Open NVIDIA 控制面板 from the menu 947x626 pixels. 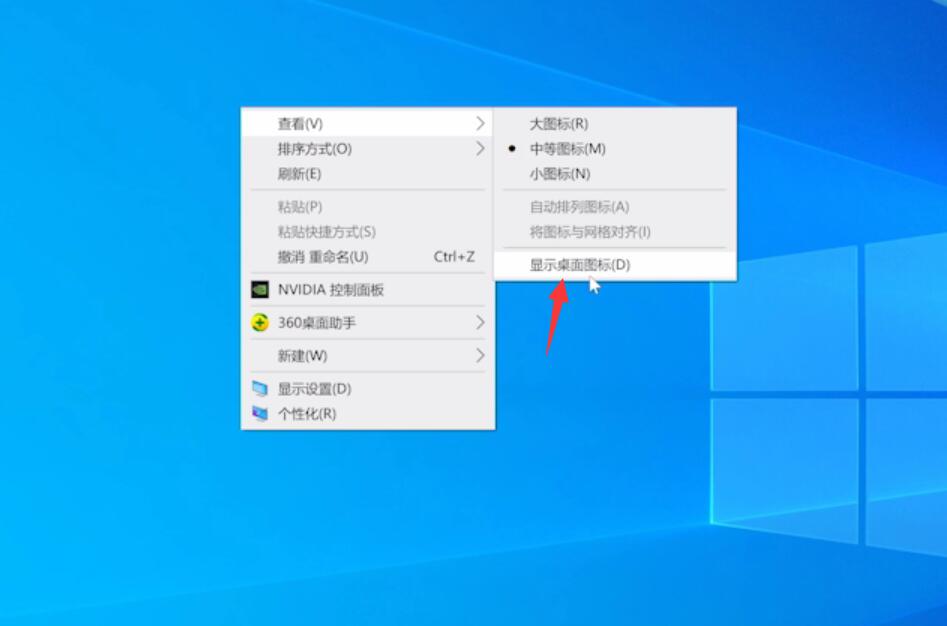coord(368,290)
